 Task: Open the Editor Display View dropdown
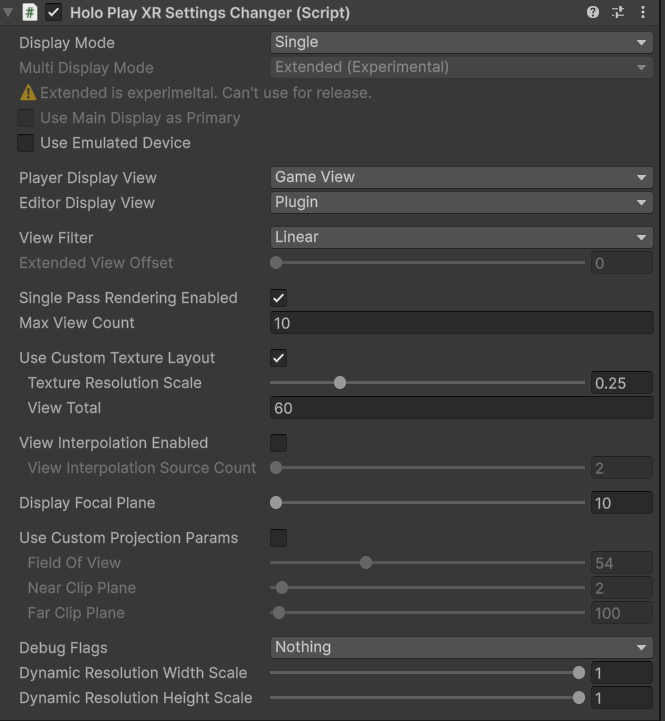pyautogui.click(x=461, y=202)
